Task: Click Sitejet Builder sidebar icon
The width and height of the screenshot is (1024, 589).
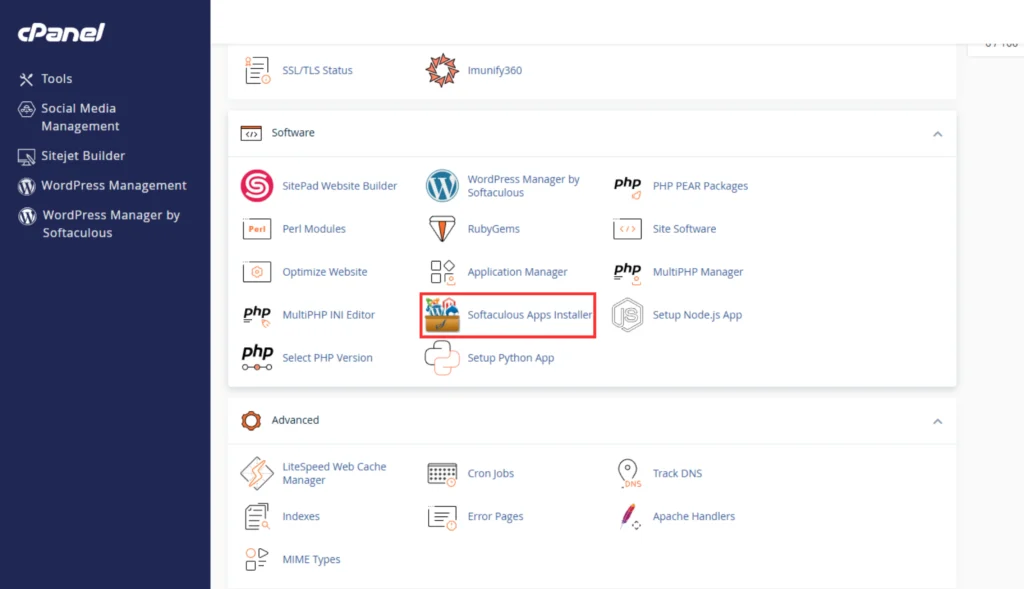Action: (26, 157)
